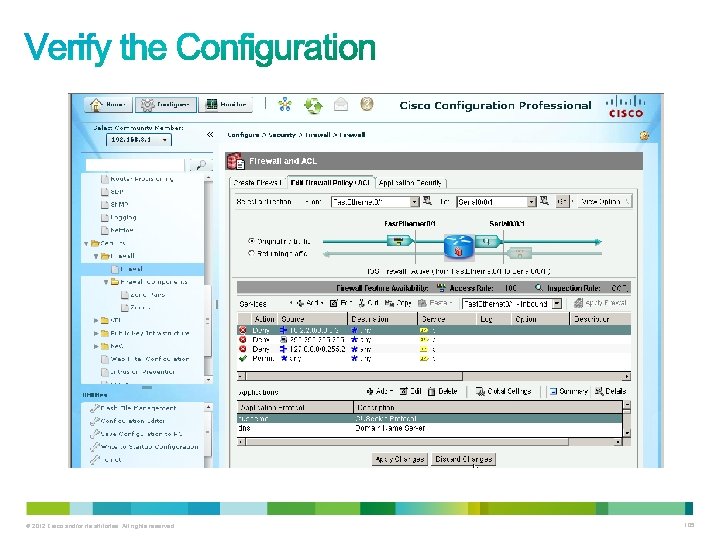Click Add in the Applications toolbar
This screenshot has height=540, width=720.
(x=379, y=391)
